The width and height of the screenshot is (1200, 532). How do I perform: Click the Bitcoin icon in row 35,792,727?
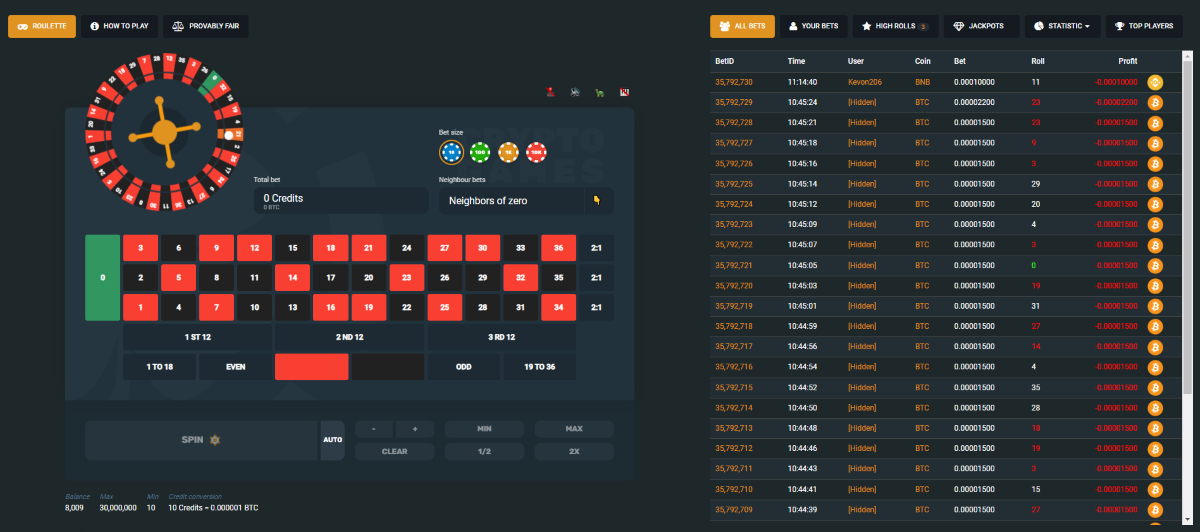(x=1154, y=143)
